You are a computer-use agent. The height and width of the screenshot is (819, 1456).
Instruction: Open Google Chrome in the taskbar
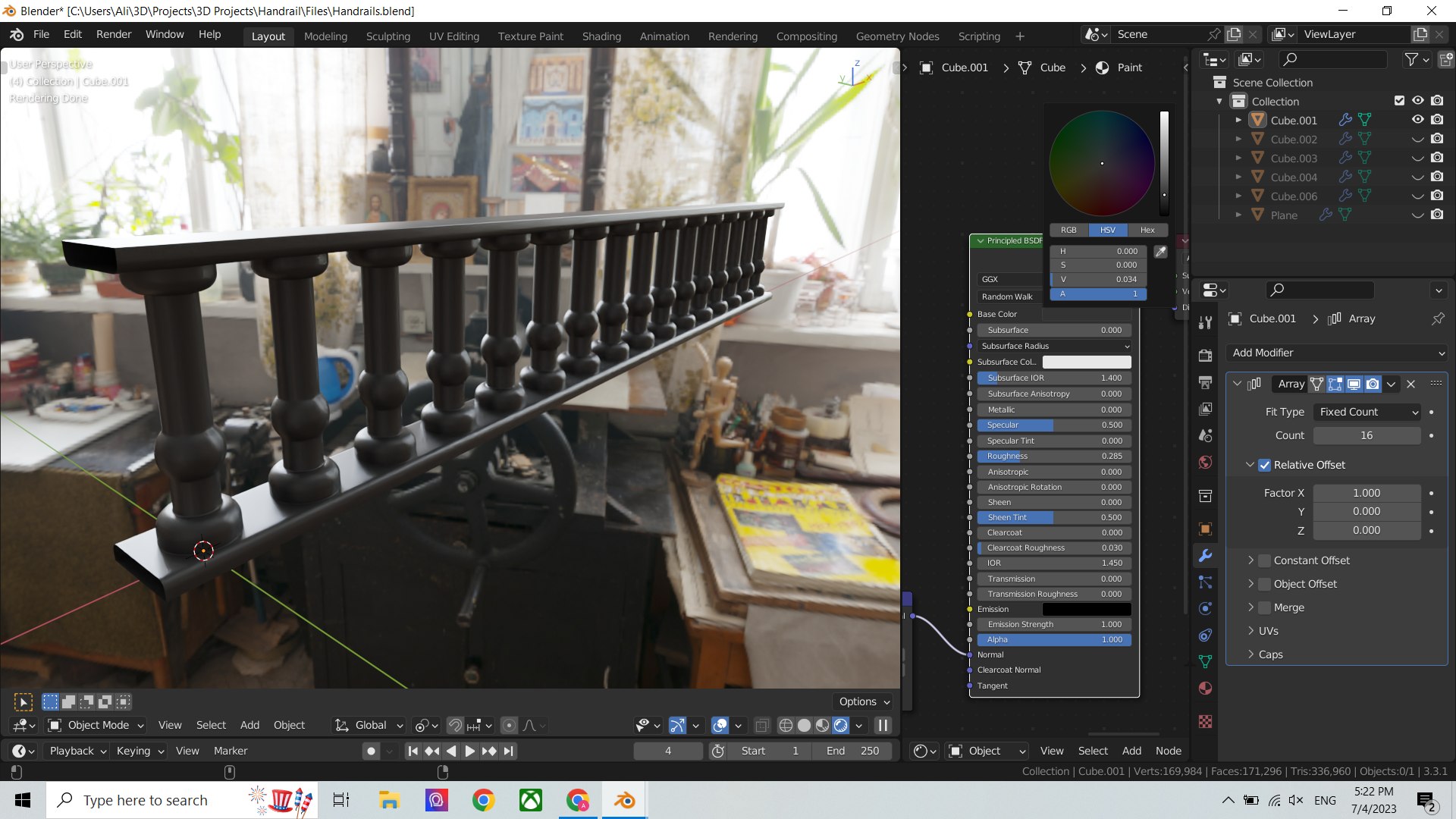click(483, 800)
